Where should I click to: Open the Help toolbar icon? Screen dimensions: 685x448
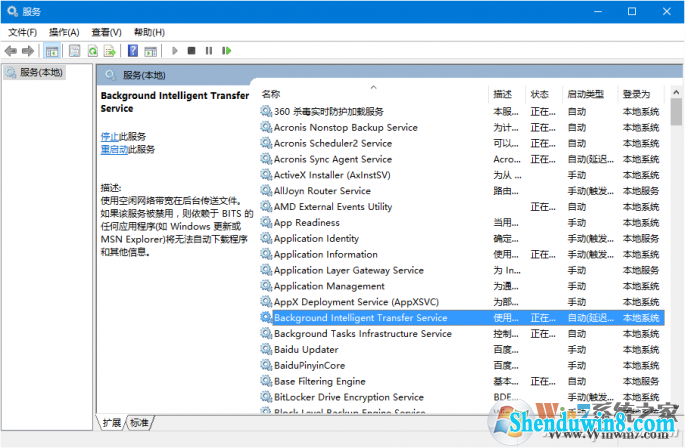click(133, 51)
